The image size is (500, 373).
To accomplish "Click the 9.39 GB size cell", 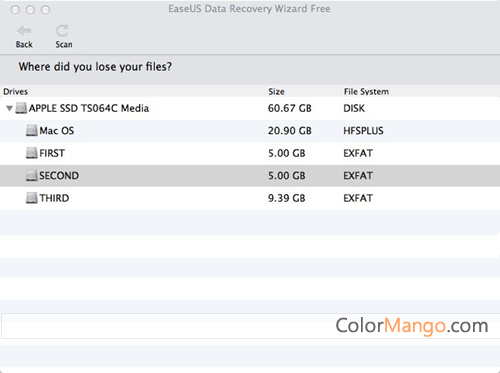I will [x=287, y=198].
